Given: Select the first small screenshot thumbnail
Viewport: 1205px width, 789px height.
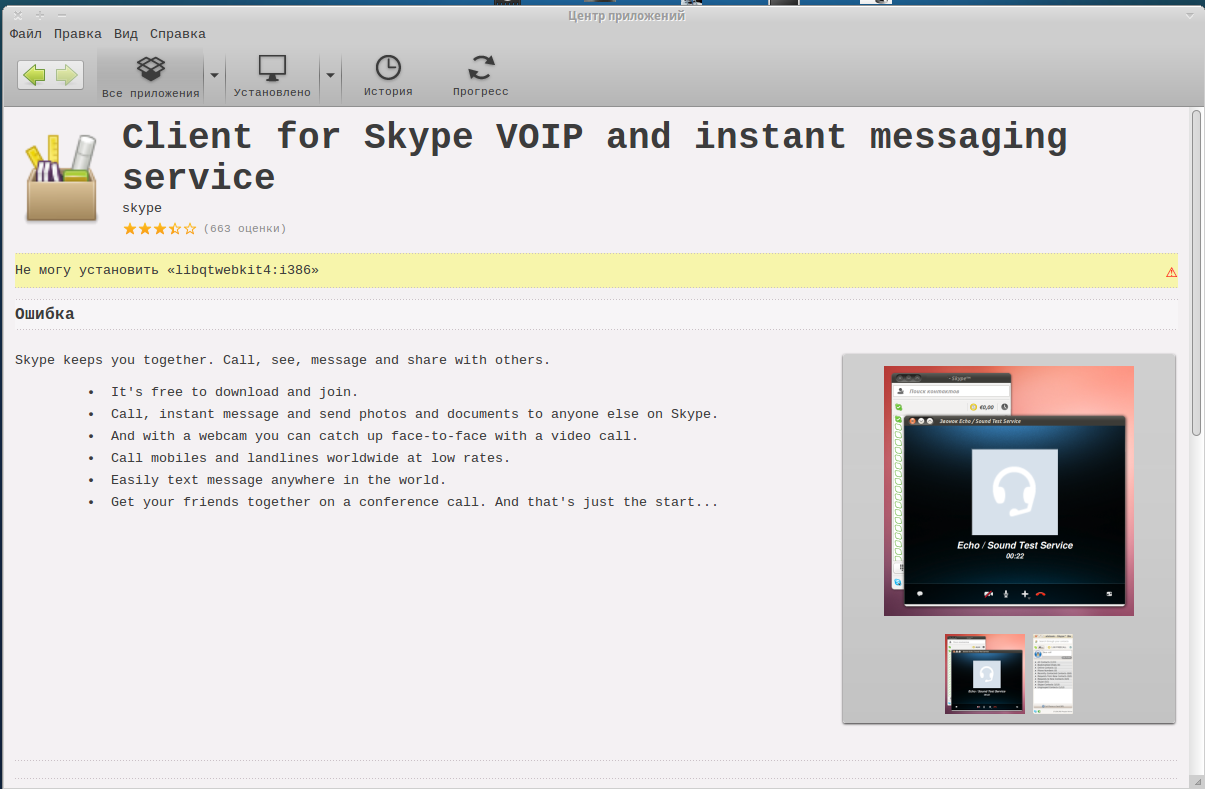Looking at the screenshot, I should pos(985,673).
